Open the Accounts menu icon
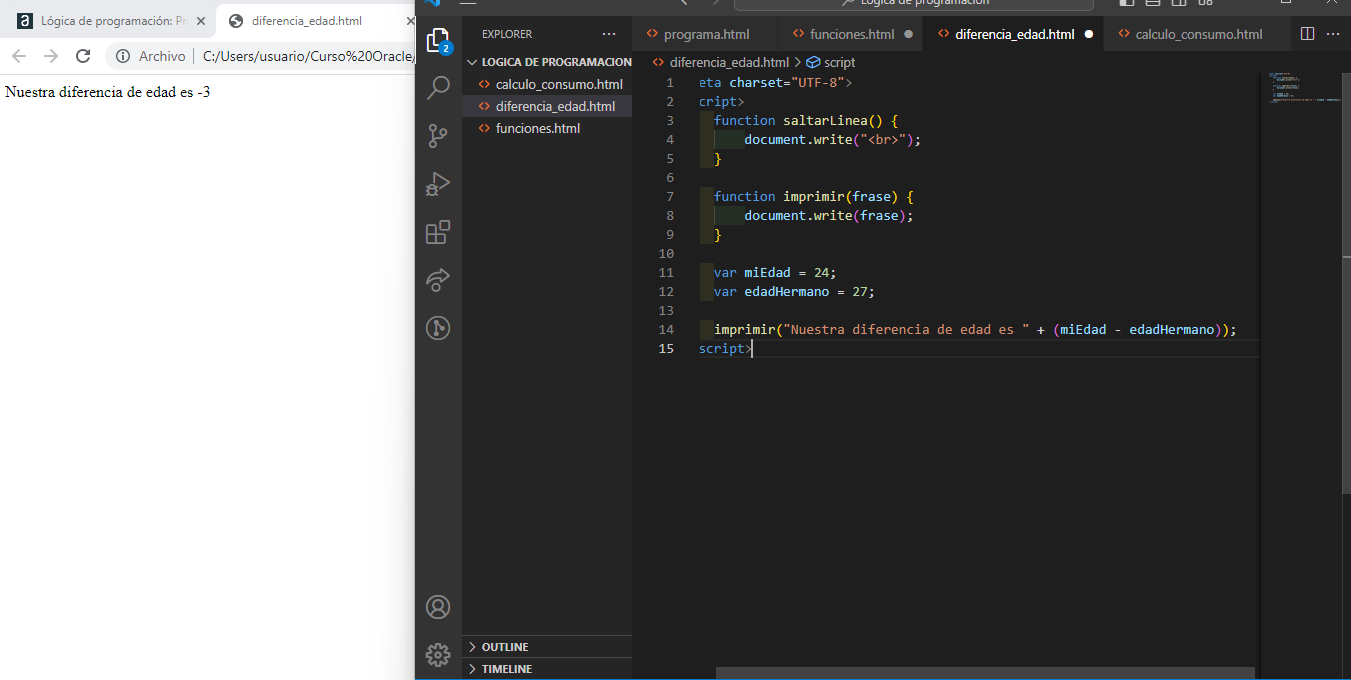The width and height of the screenshot is (1351, 680). point(438,607)
